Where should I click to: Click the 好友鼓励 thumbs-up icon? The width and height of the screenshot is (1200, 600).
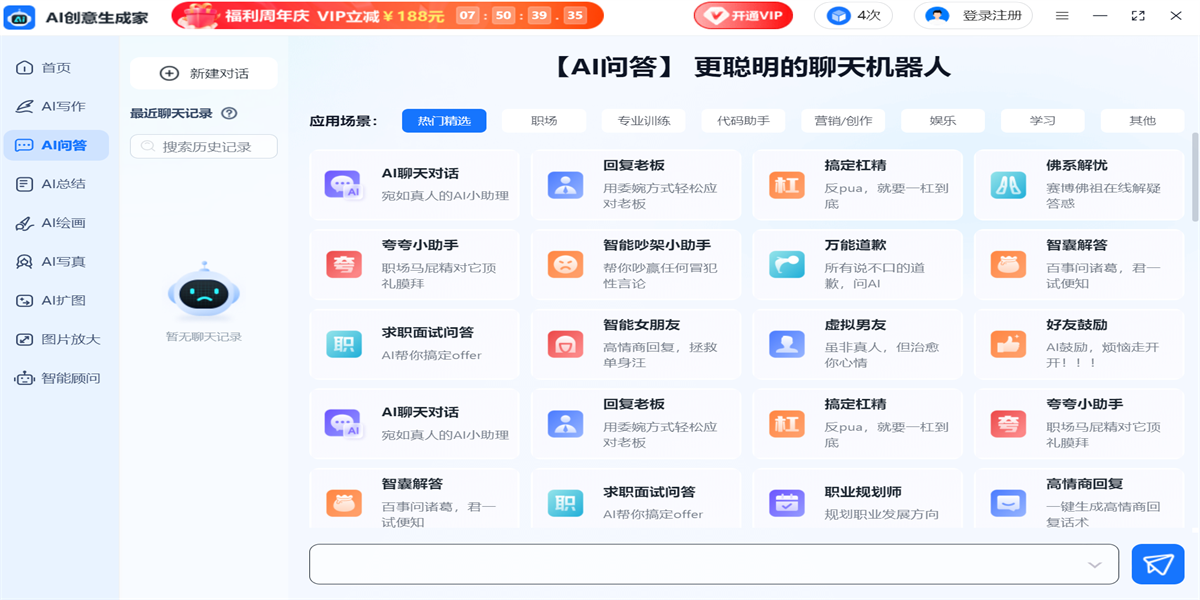pos(1008,344)
